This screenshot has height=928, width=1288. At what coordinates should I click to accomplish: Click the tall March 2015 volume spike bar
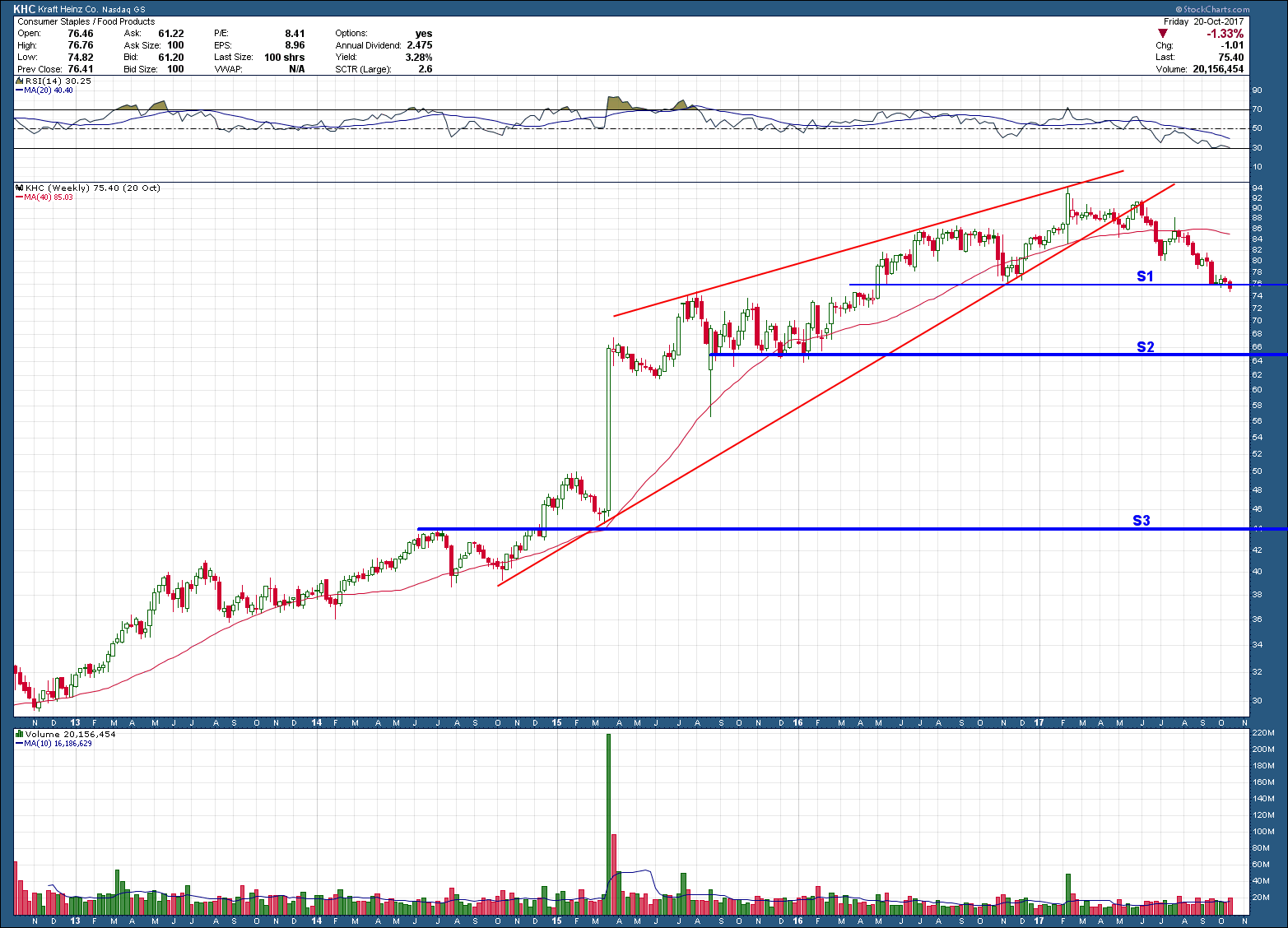(609, 824)
